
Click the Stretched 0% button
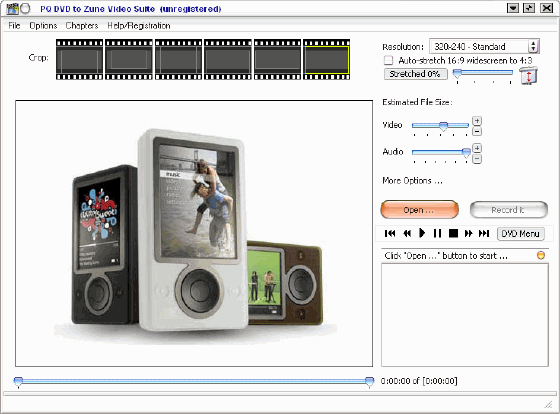pyautogui.click(x=415, y=74)
